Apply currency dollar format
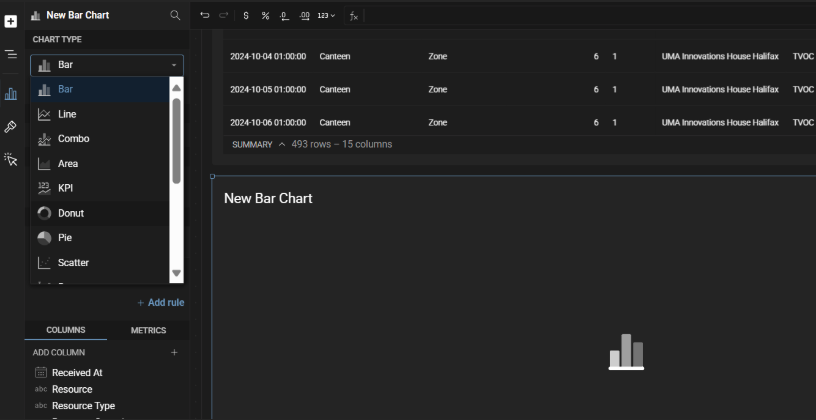 [x=246, y=16]
